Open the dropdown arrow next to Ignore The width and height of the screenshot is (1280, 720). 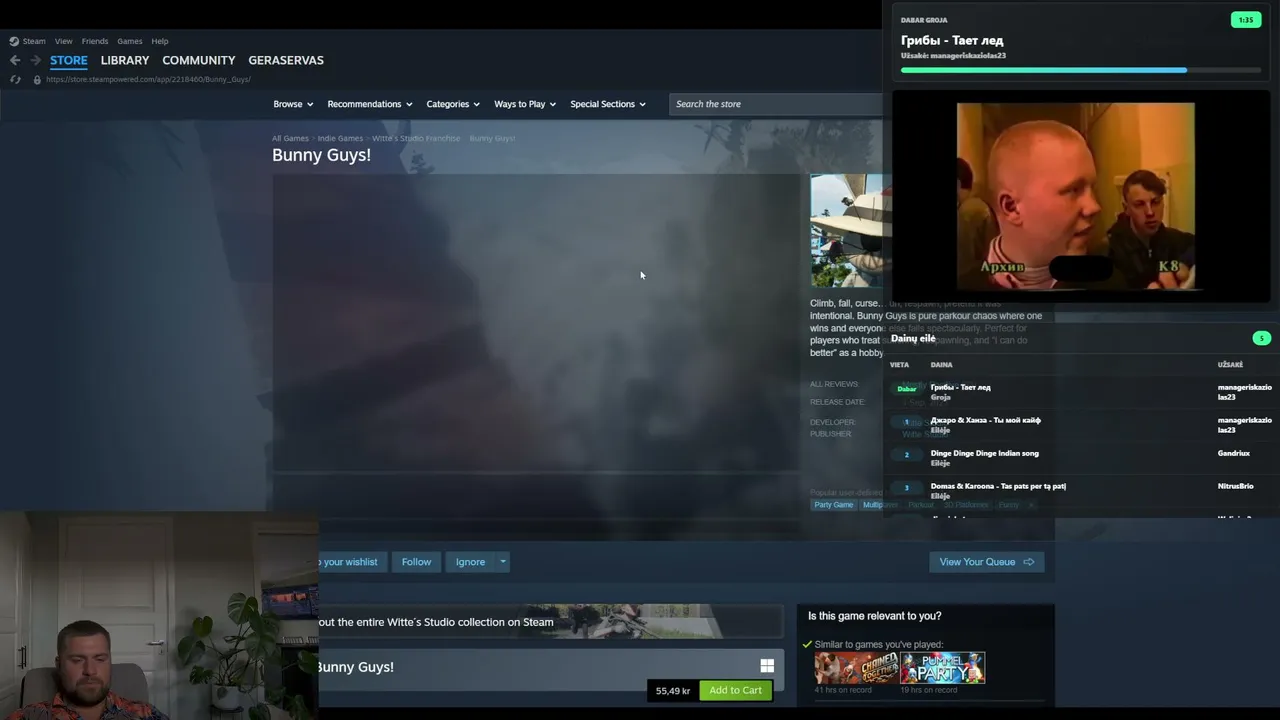[503, 562]
